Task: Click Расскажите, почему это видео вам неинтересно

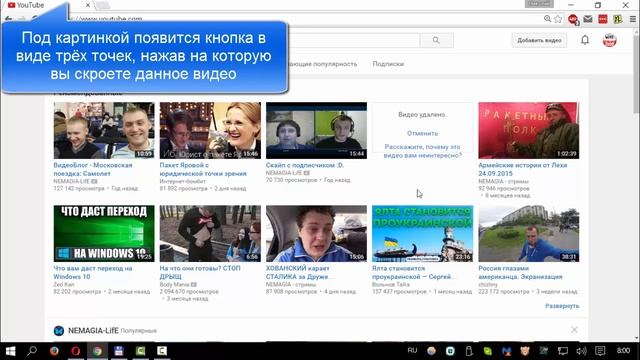Action: click(422, 151)
